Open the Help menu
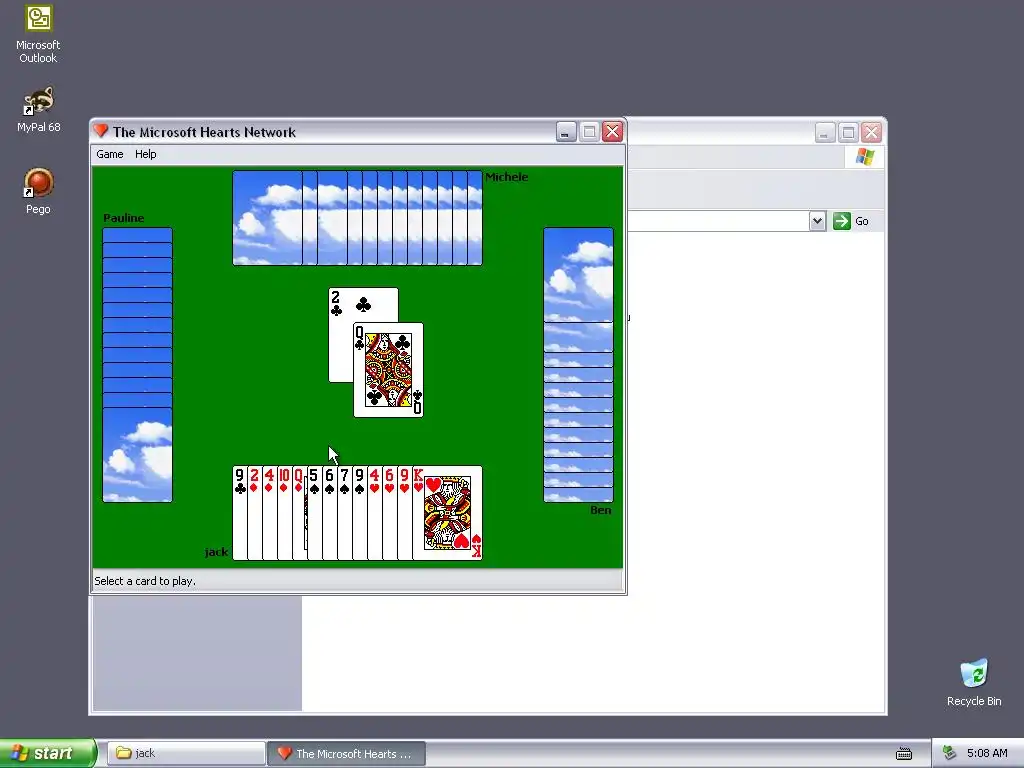Viewport: 1024px width, 768px height. coord(146,154)
